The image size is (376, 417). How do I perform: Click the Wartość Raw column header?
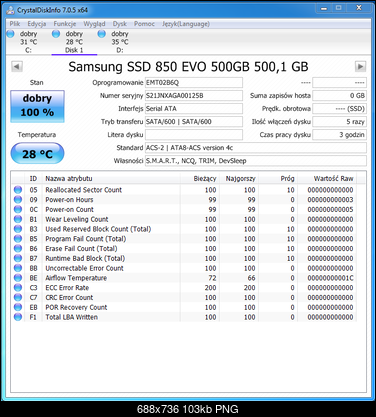(327, 179)
